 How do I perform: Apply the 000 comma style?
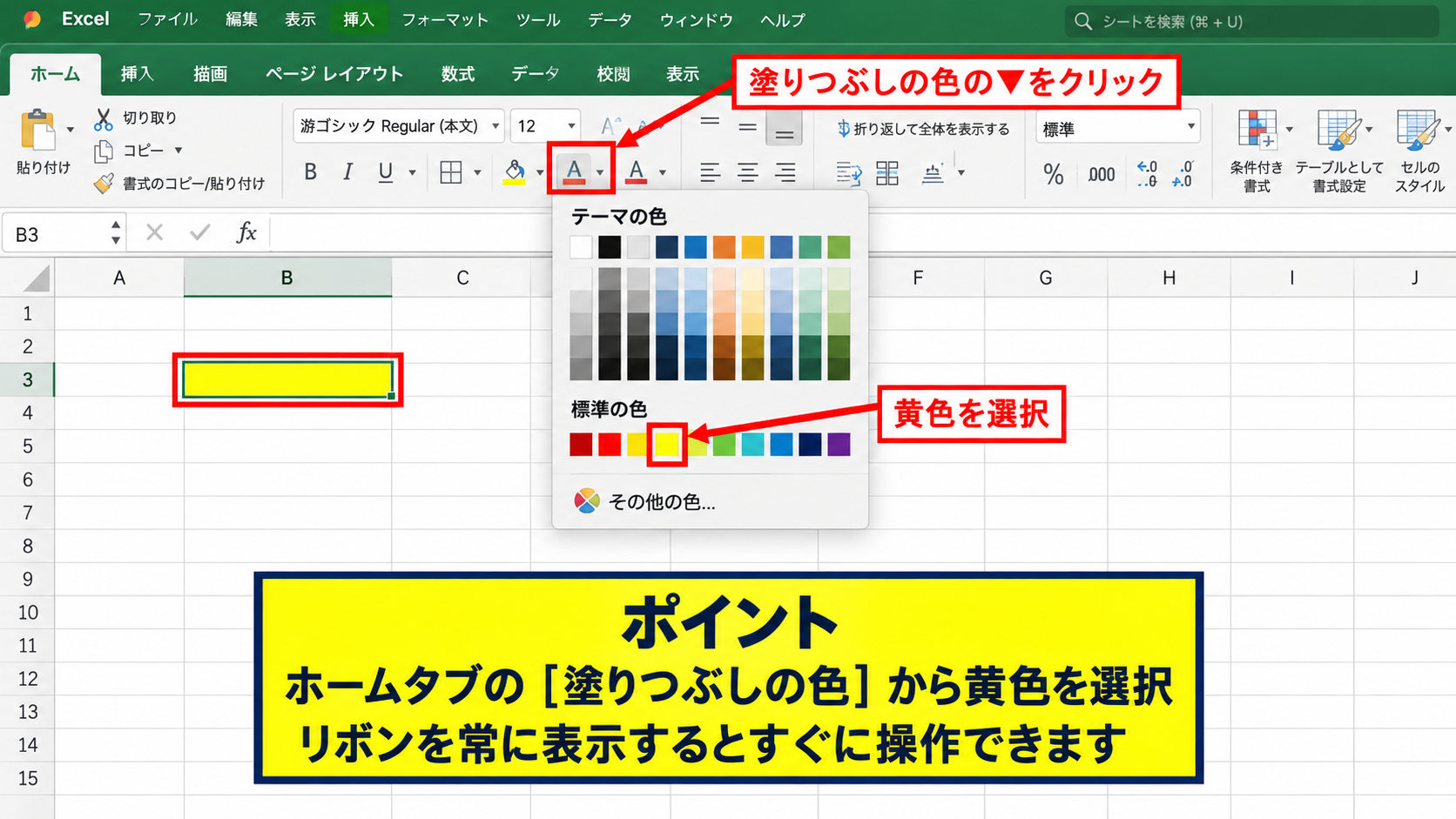coord(1101,175)
